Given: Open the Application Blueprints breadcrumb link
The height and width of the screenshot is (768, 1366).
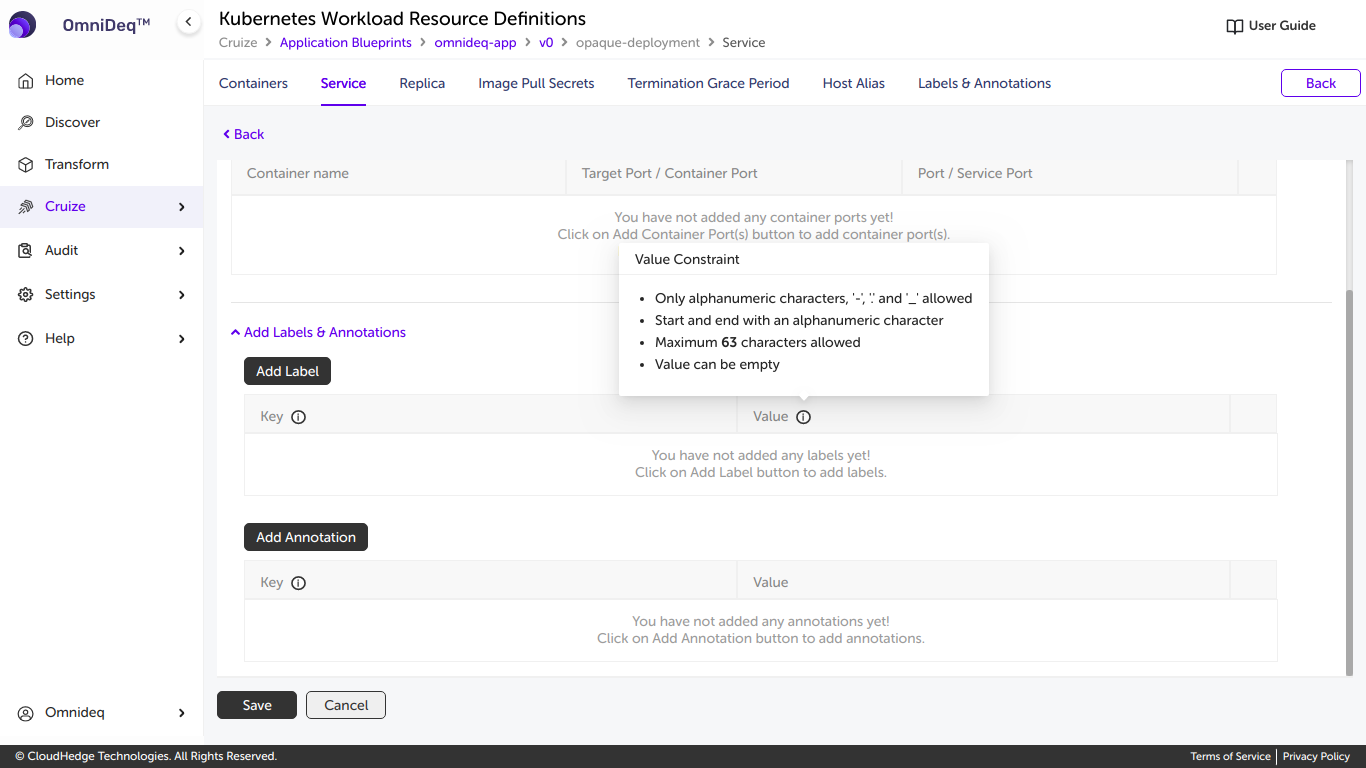Looking at the screenshot, I should coord(345,43).
